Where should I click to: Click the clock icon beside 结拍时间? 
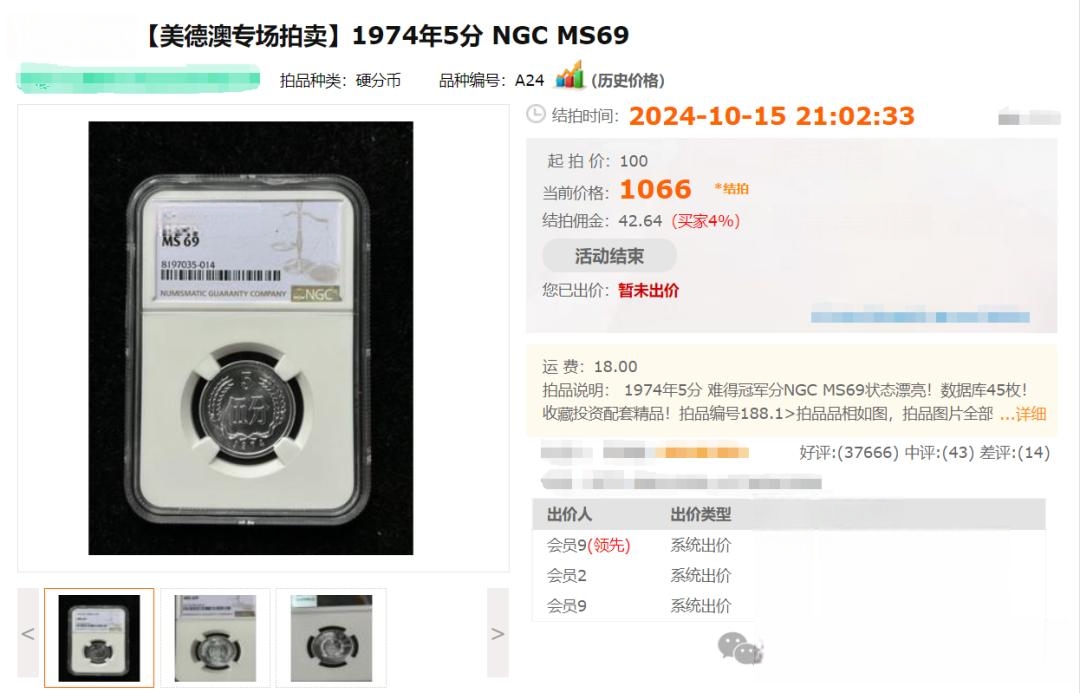535,114
